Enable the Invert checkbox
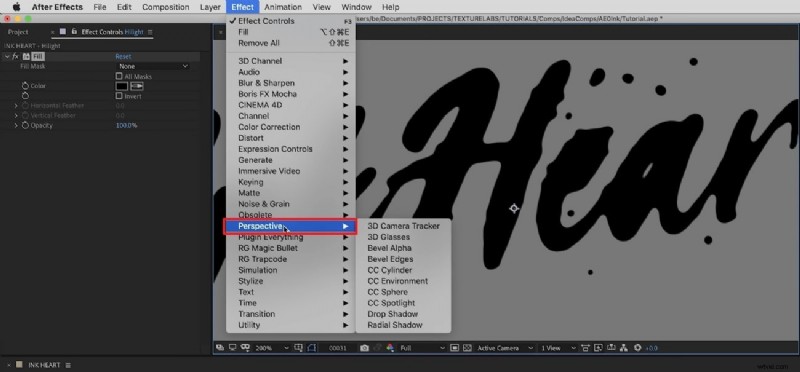 [119, 95]
